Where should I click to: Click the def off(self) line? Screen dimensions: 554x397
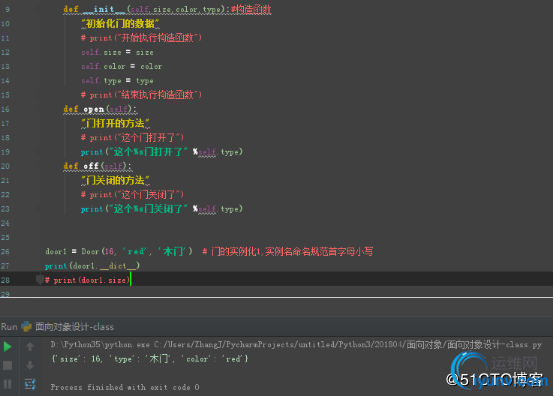coord(98,166)
